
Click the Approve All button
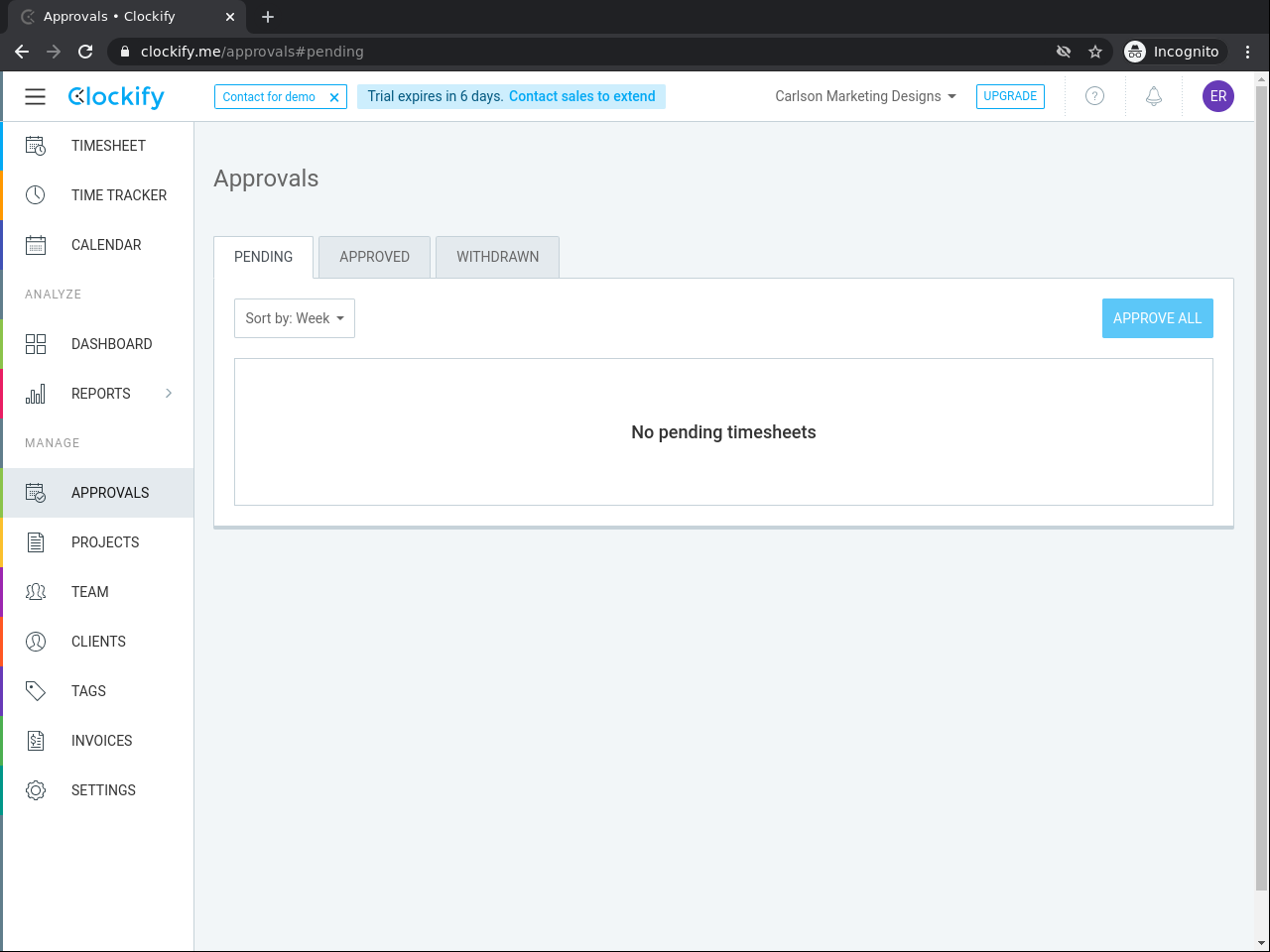coord(1157,318)
